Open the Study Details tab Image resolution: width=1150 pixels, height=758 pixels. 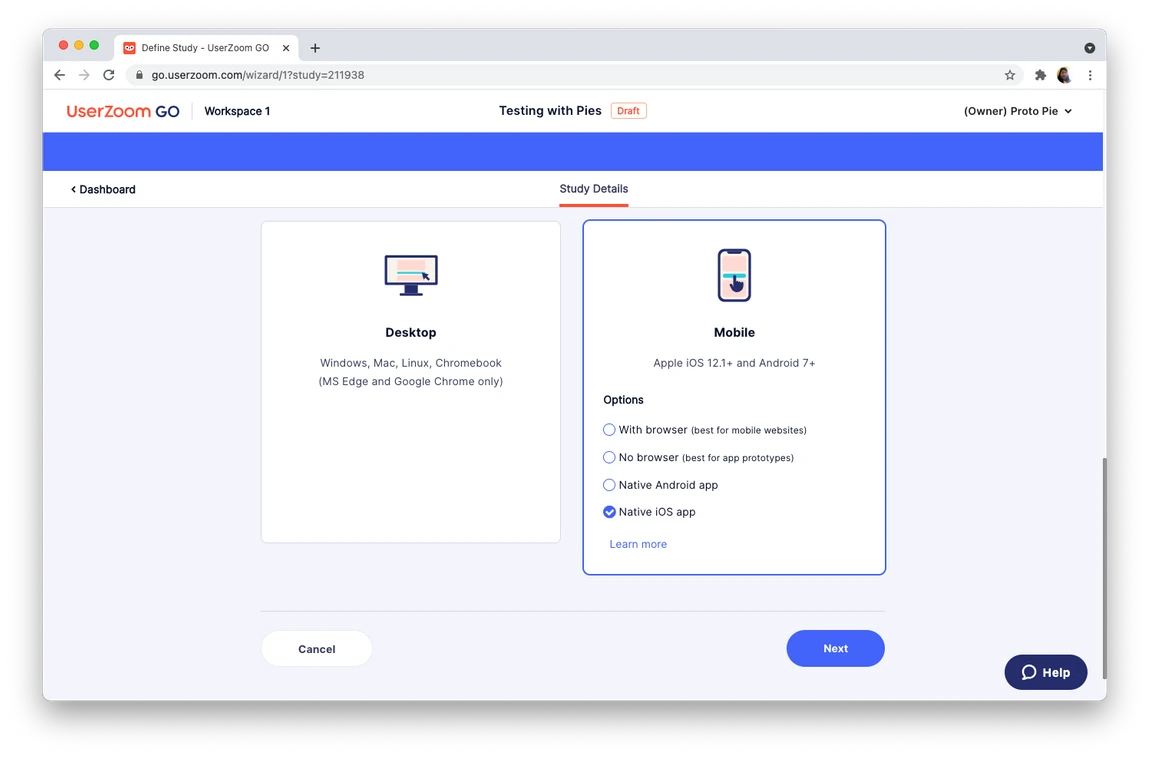click(593, 189)
